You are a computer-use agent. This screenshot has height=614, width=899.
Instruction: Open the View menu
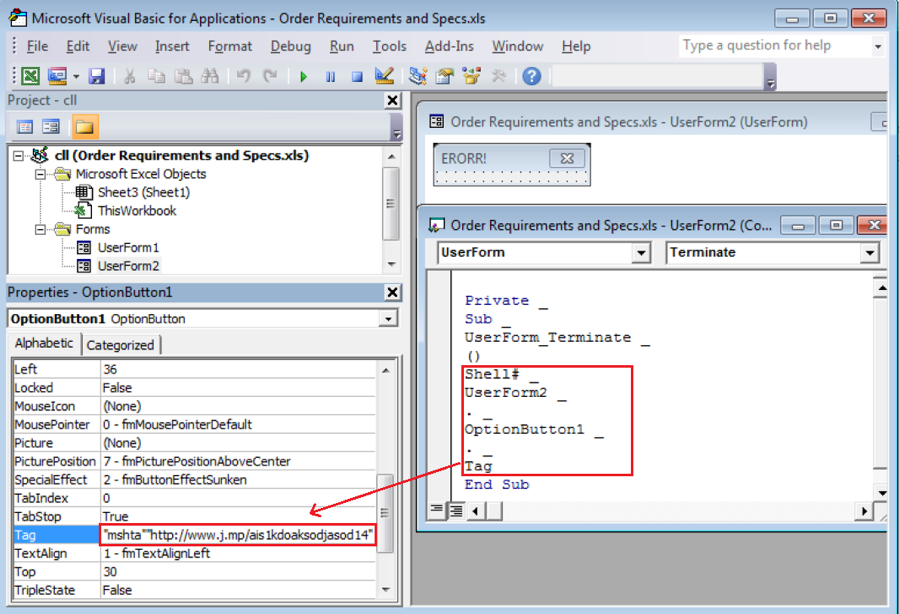[123, 46]
